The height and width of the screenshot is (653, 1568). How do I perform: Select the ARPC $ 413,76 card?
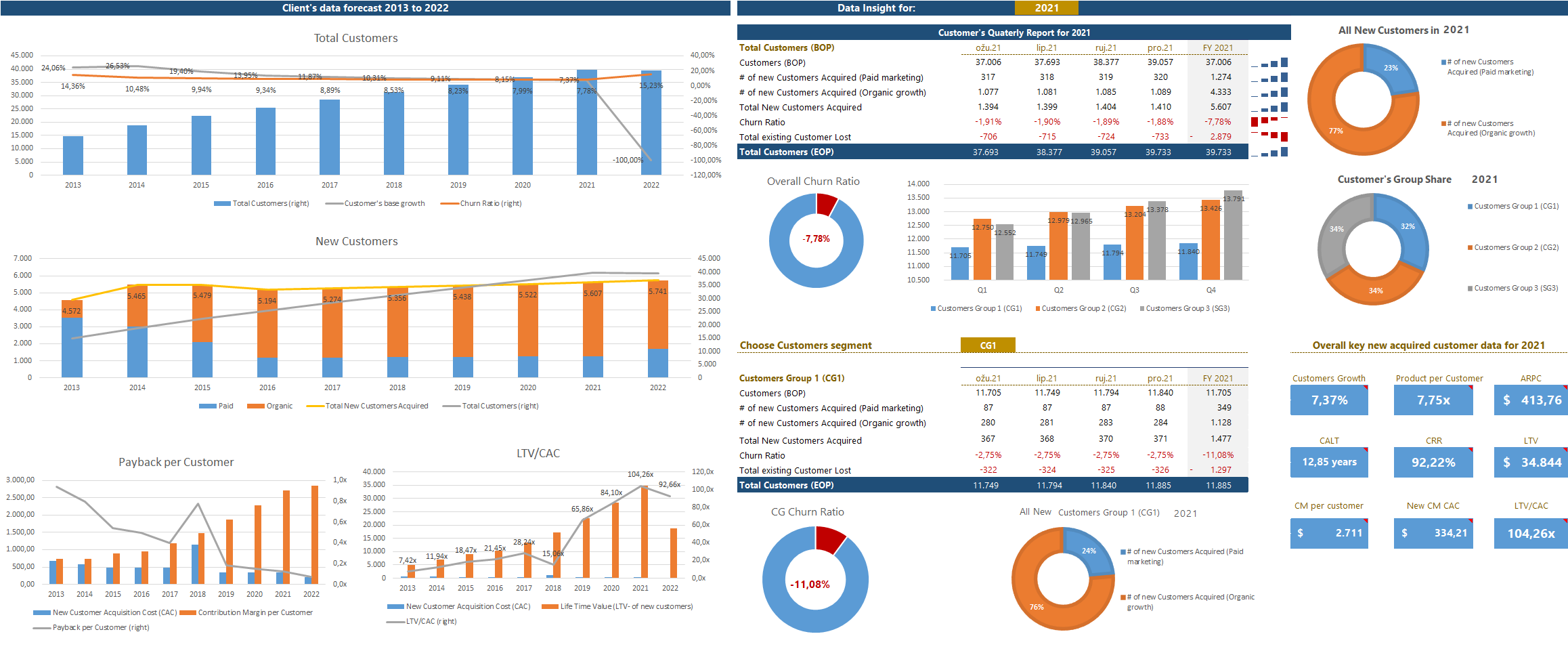click(1530, 400)
